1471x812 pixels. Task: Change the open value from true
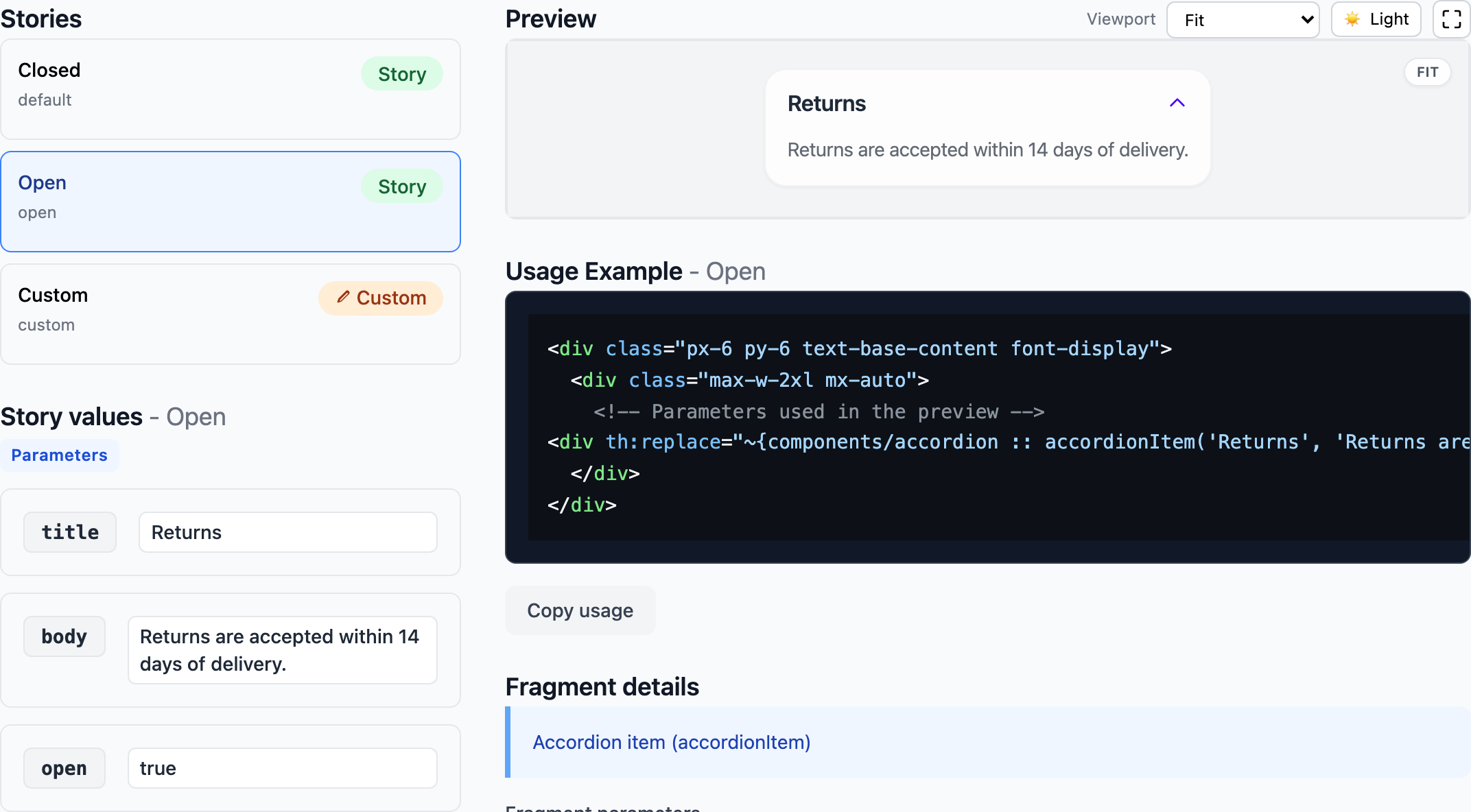click(x=282, y=767)
